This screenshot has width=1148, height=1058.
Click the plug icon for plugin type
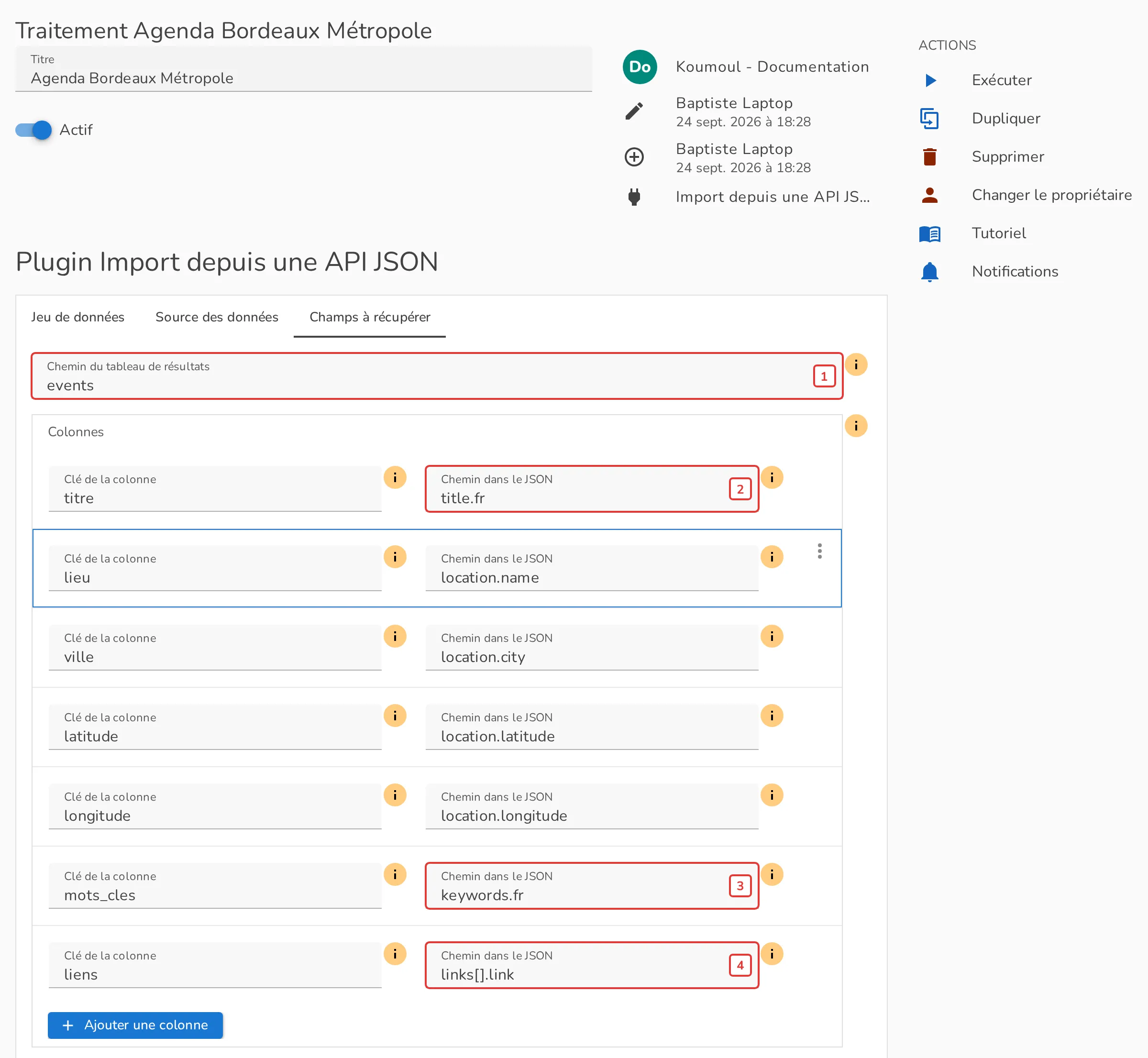pyautogui.click(x=634, y=197)
